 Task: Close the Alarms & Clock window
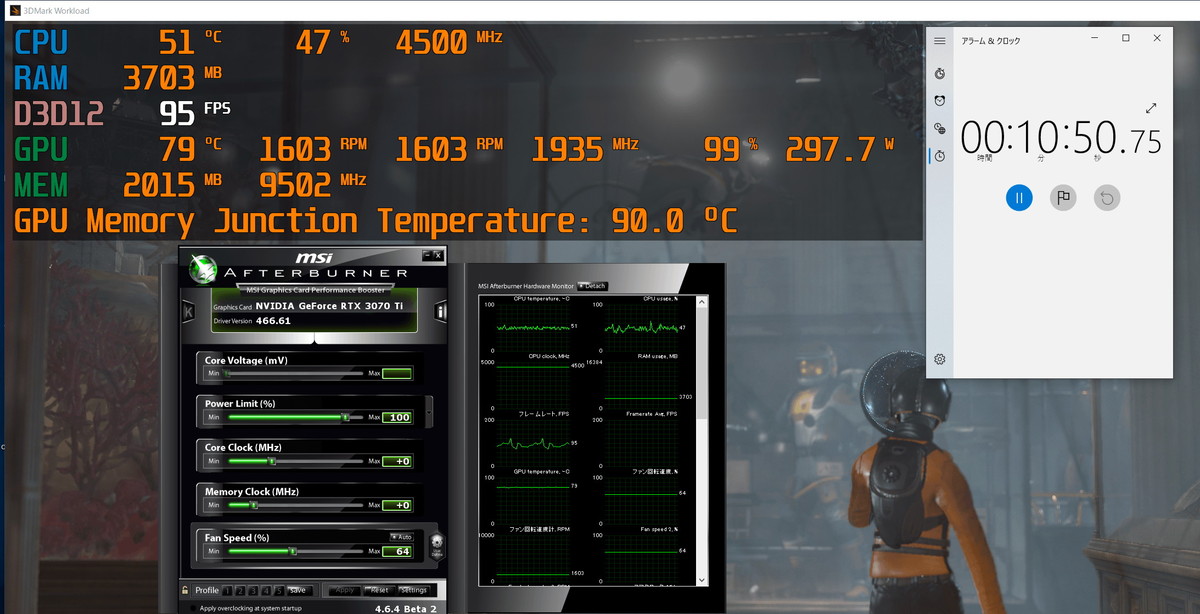pos(1157,38)
